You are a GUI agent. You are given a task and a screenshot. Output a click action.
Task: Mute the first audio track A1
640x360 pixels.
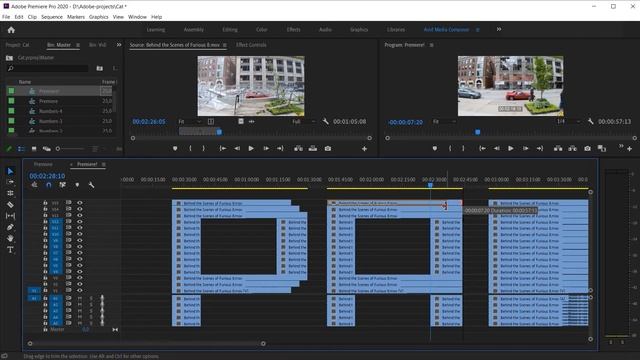(x=80, y=298)
